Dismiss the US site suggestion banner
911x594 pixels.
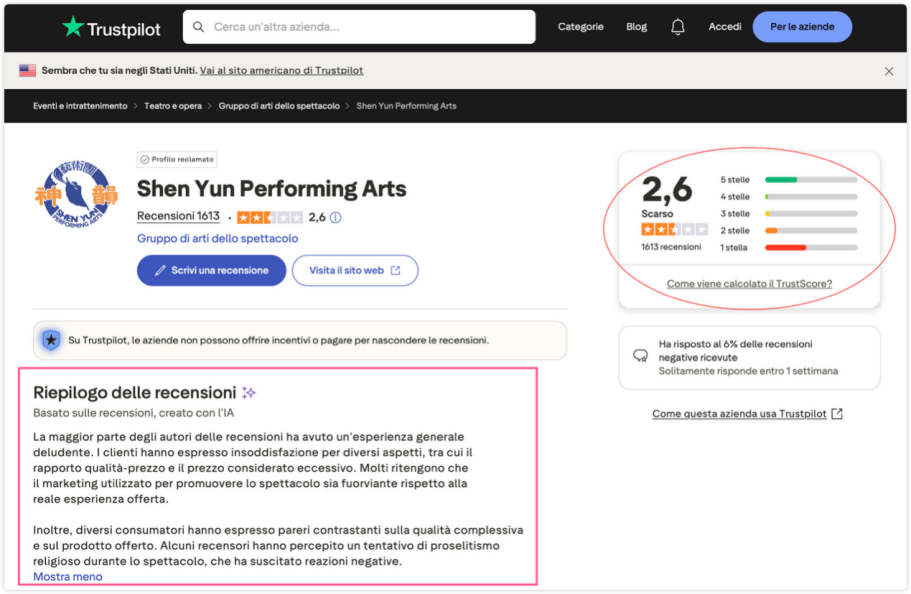pyautogui.click(x=889, y=71)
